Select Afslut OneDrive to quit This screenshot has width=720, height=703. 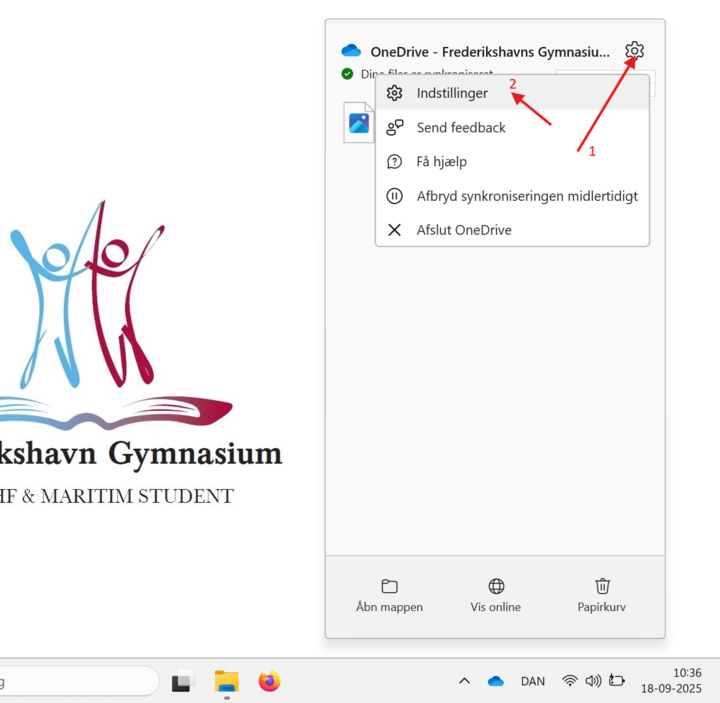[x=463, y=230]
